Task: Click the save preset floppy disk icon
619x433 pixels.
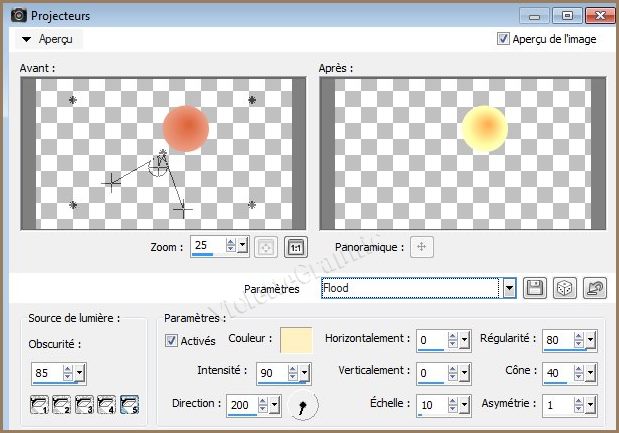Action: point(535,289)
